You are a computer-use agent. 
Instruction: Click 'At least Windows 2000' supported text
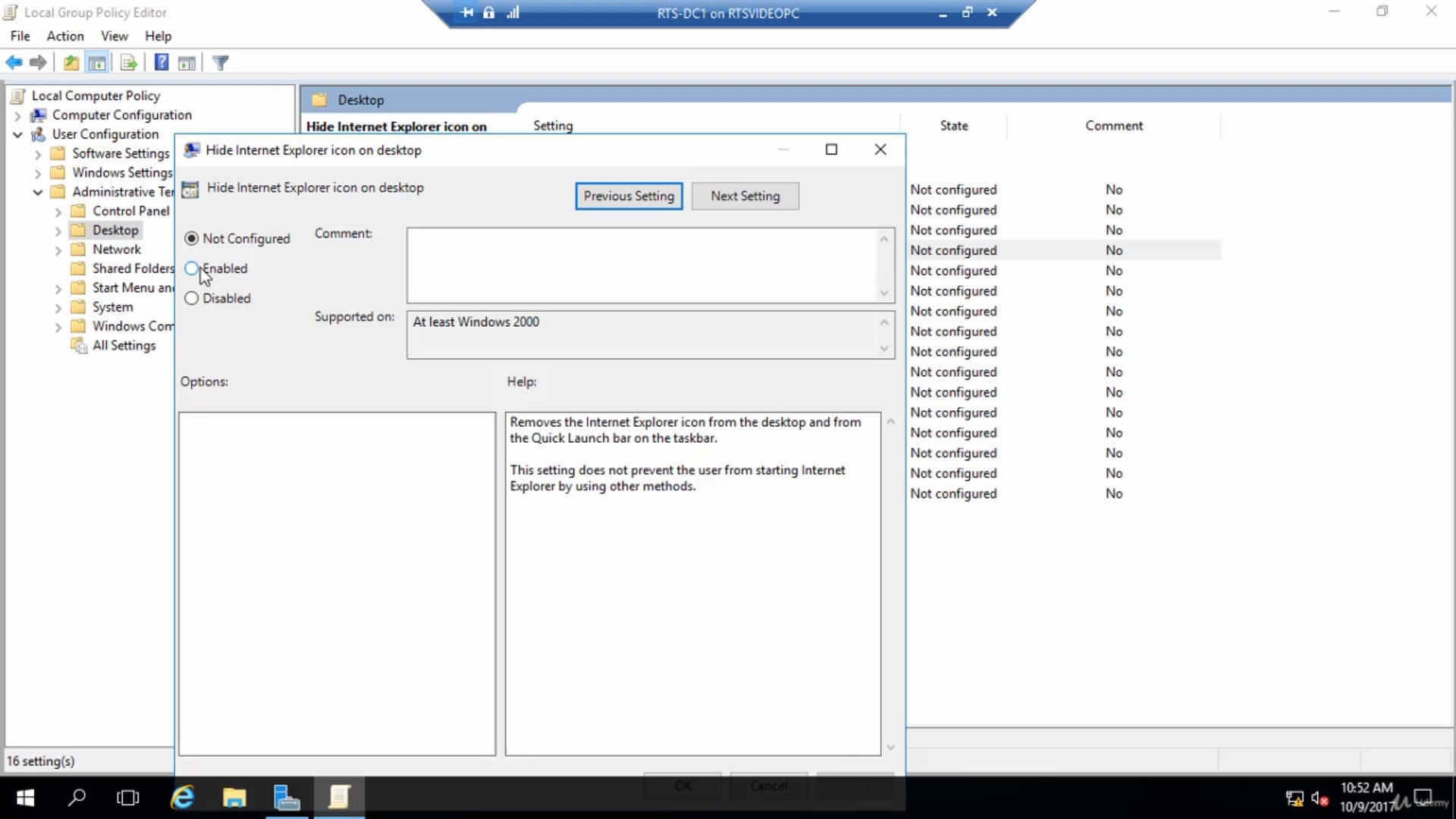coord(475,322)
